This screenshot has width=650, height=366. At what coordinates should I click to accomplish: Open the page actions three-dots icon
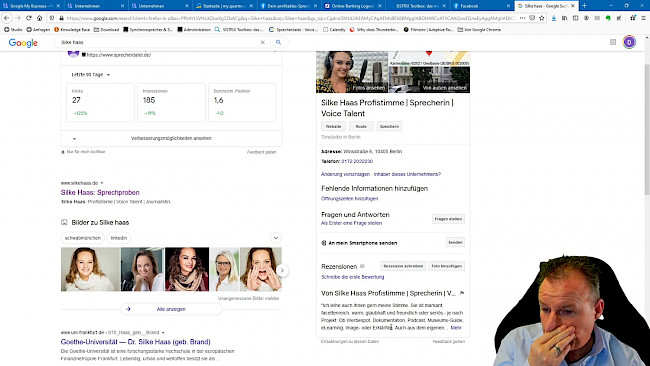pyautogui.click(x=522, y=18)
